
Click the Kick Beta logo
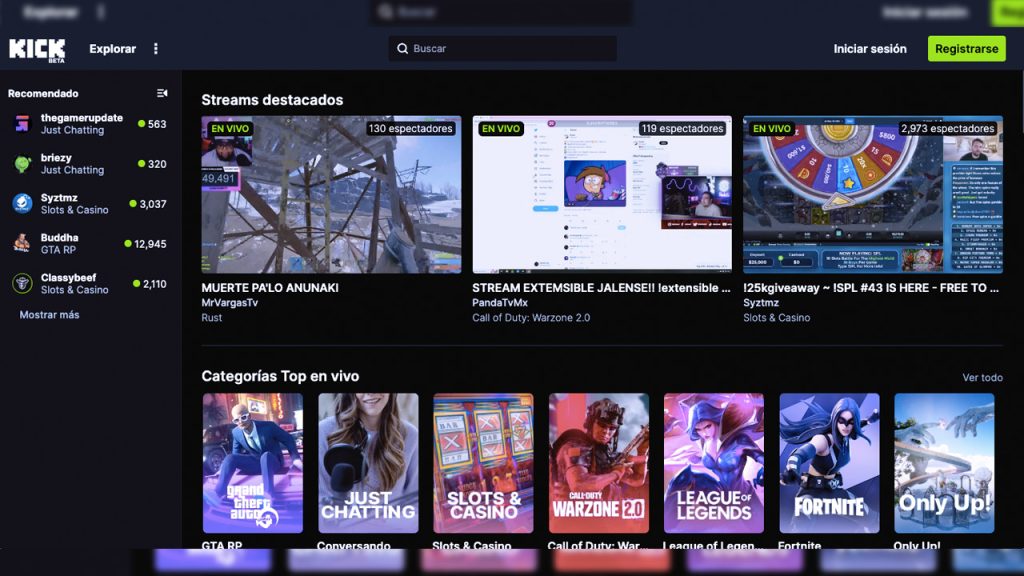[x=37, y=49]
